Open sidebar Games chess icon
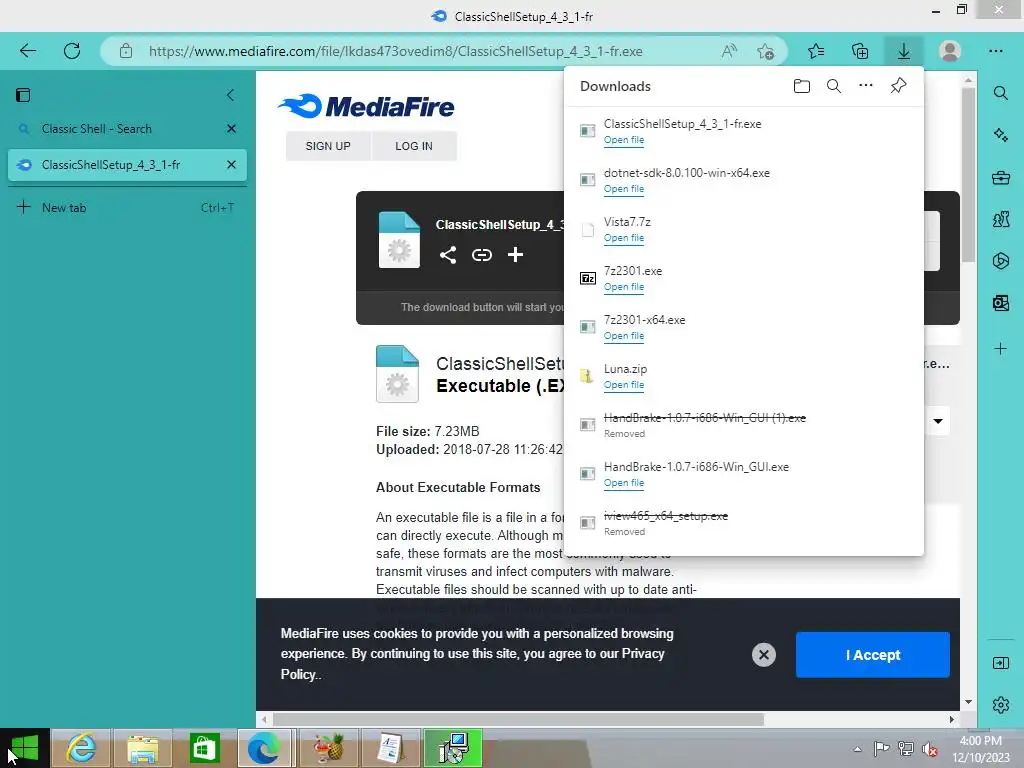The image size is (1024, 768). point(1000,219)
